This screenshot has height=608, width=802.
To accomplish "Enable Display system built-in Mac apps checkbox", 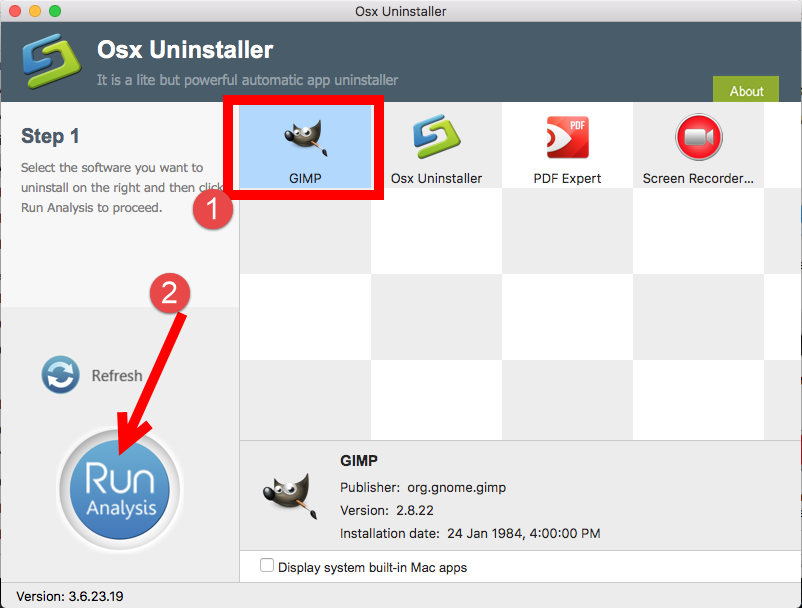I will tap(266, 565).
